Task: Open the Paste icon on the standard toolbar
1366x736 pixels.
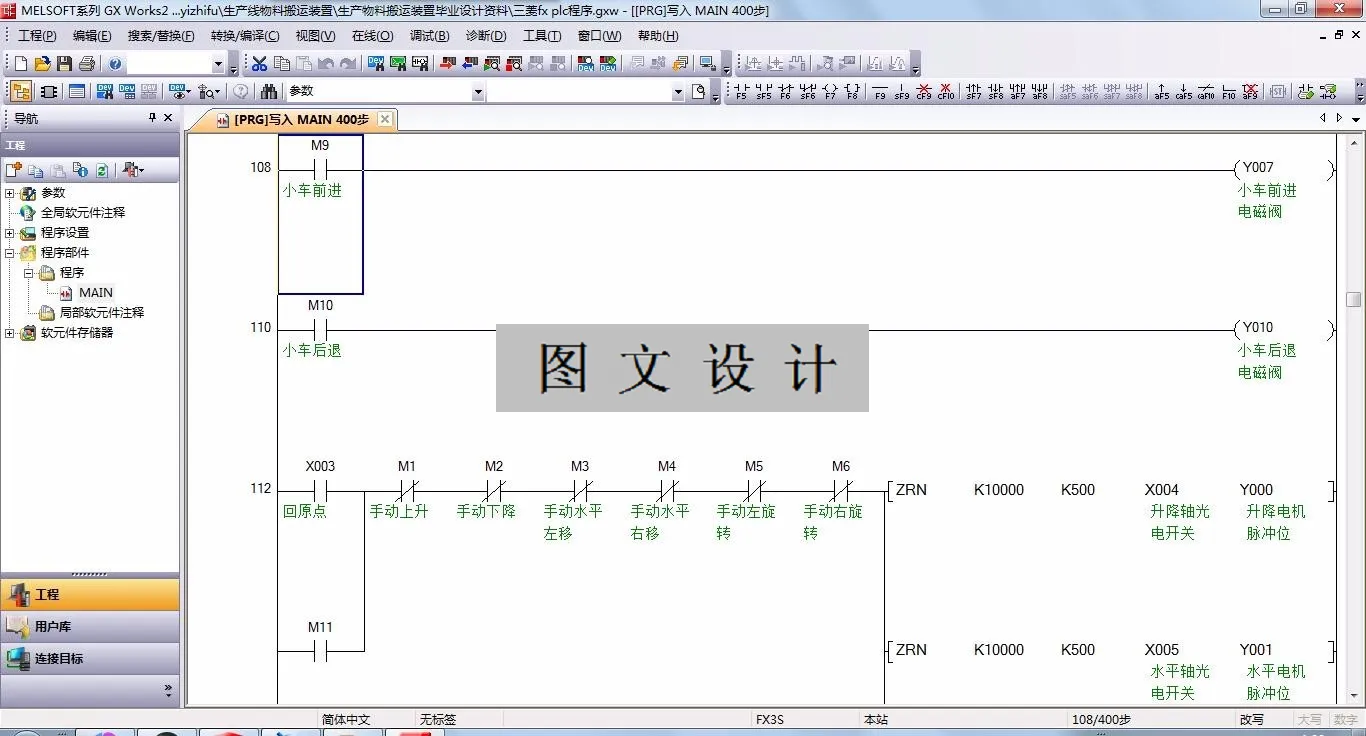Action: [x=305, y=63]
